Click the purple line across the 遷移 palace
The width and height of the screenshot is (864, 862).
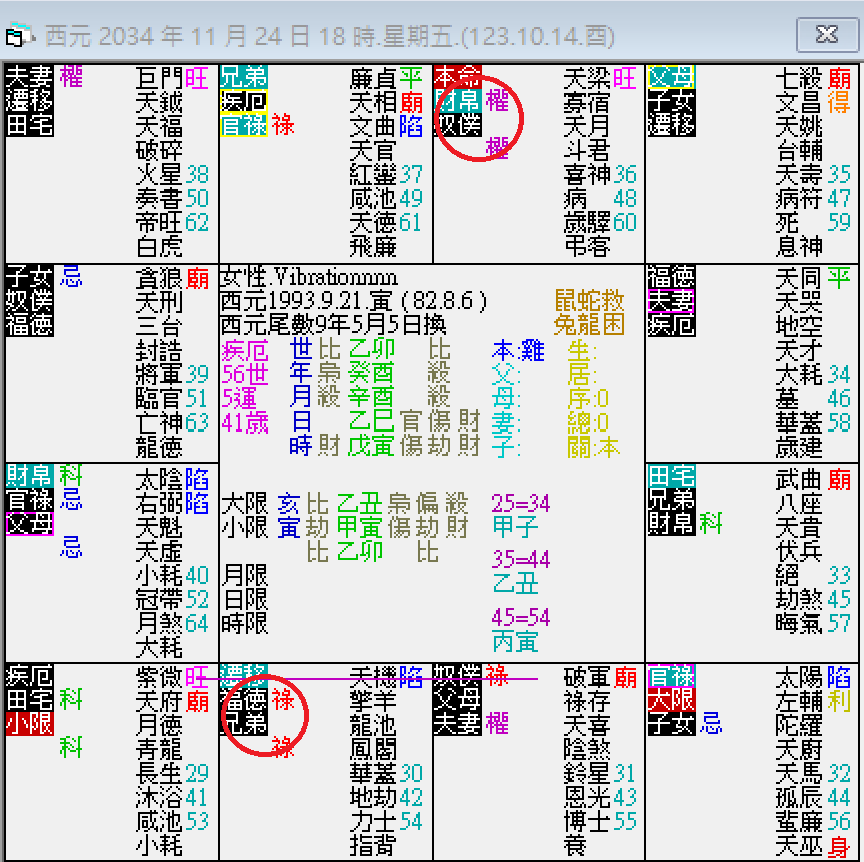point(330,680)
